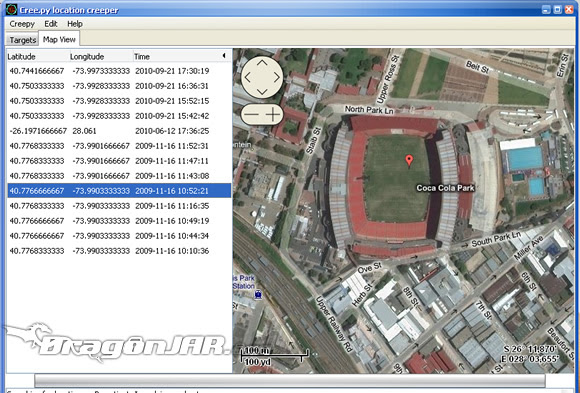This screenshot has height=393, width=580.
Task: Select row with time 2010-09-21 15:42:42
Action: point(119,116)
